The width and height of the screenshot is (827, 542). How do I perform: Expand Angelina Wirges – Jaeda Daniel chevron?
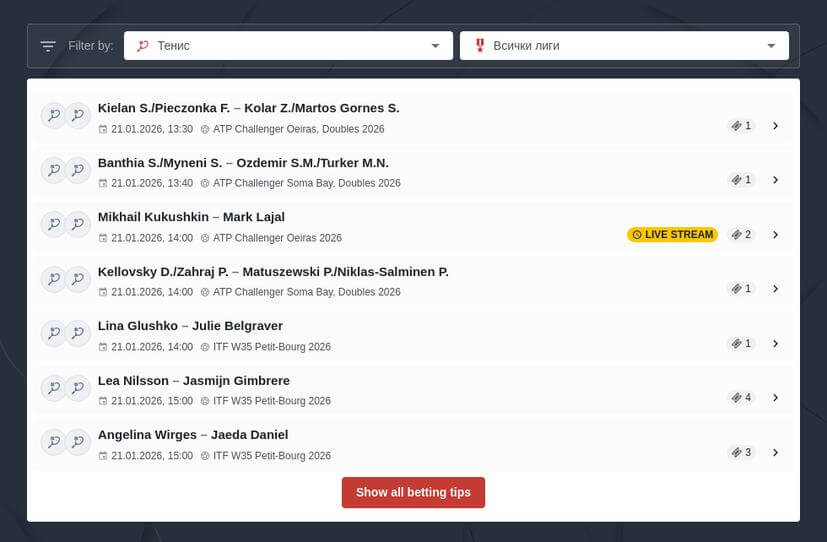[776, 453]
